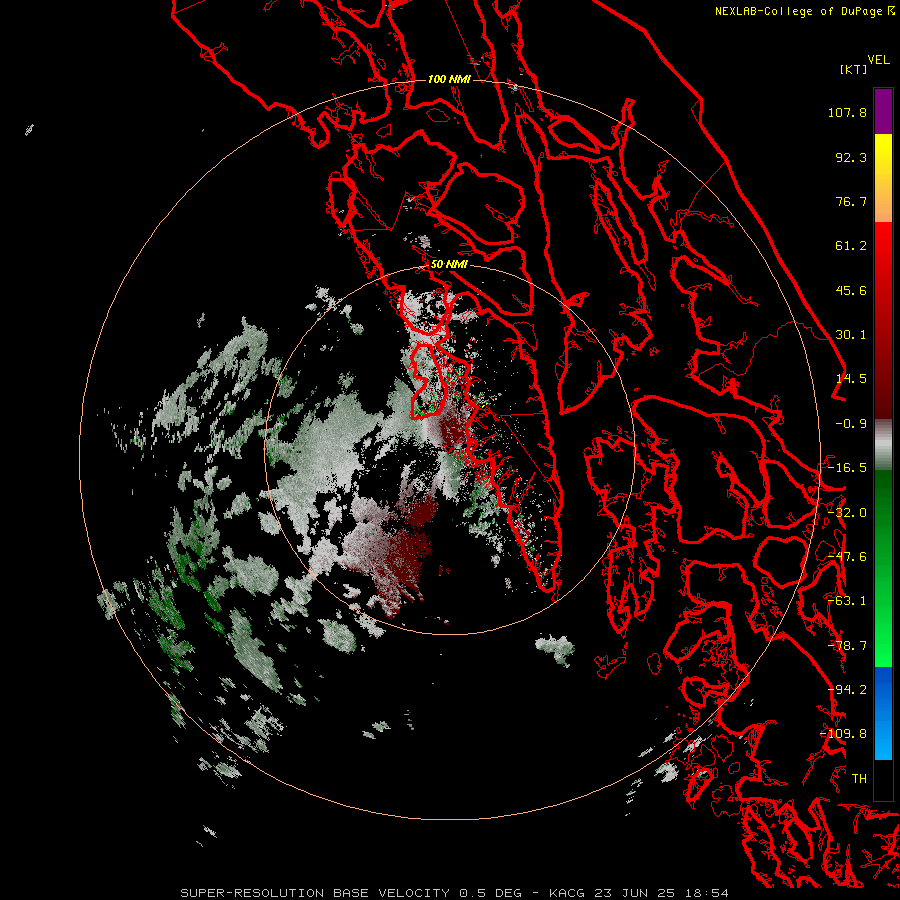Click the yellow-orange segment of velocity color bar
900x900 pixels.
(x=883, y=178)
